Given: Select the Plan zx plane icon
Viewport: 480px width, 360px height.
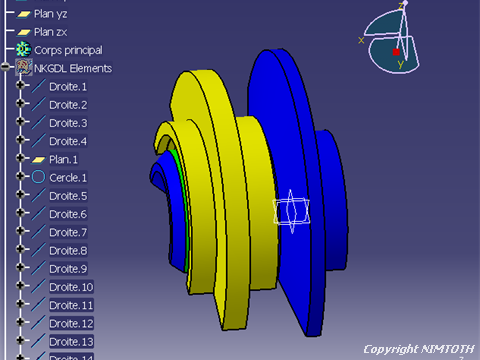Looking at the screenshot, I should pyautogui.click(x=24, y=32).
